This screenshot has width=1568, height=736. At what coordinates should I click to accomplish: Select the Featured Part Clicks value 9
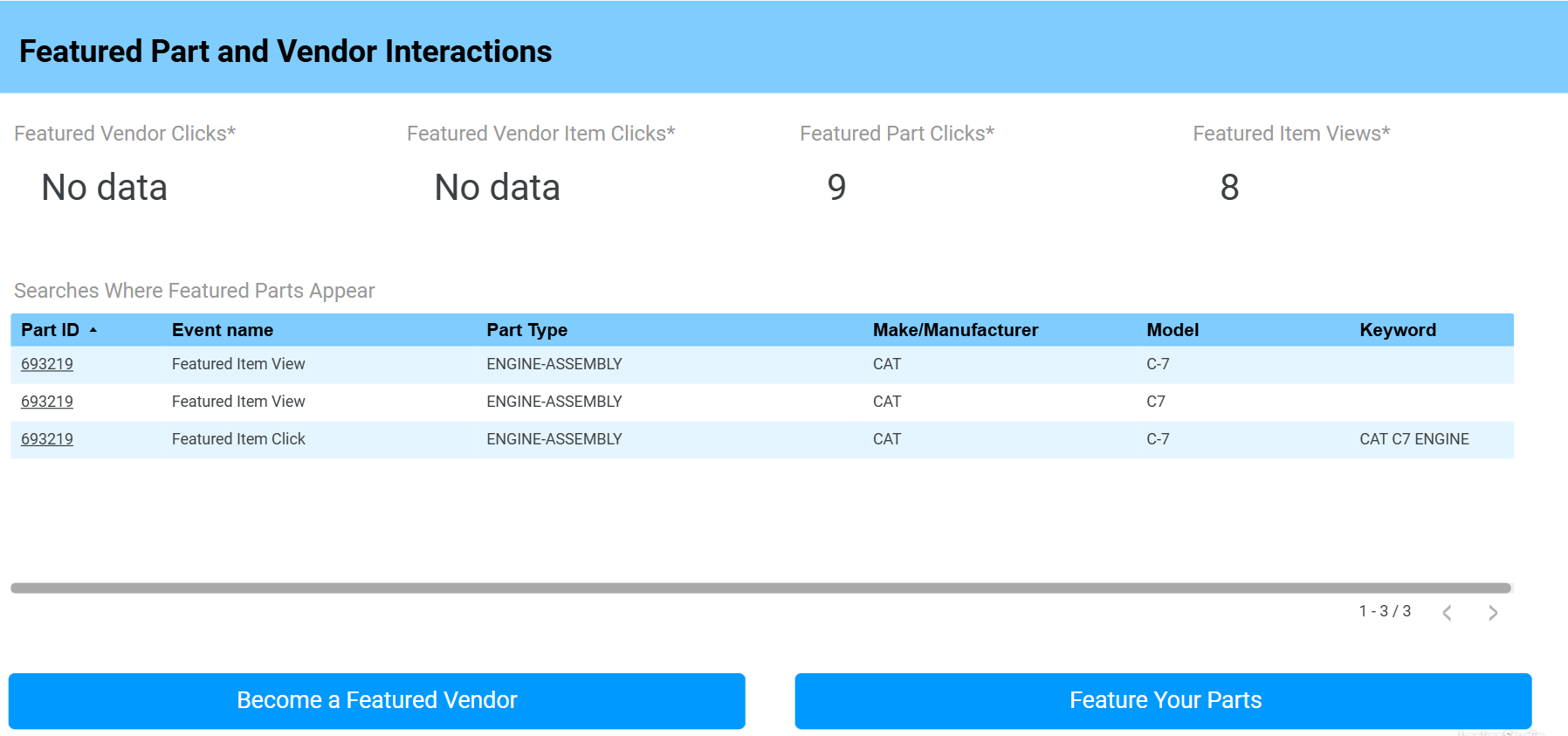tap(836, 187)
